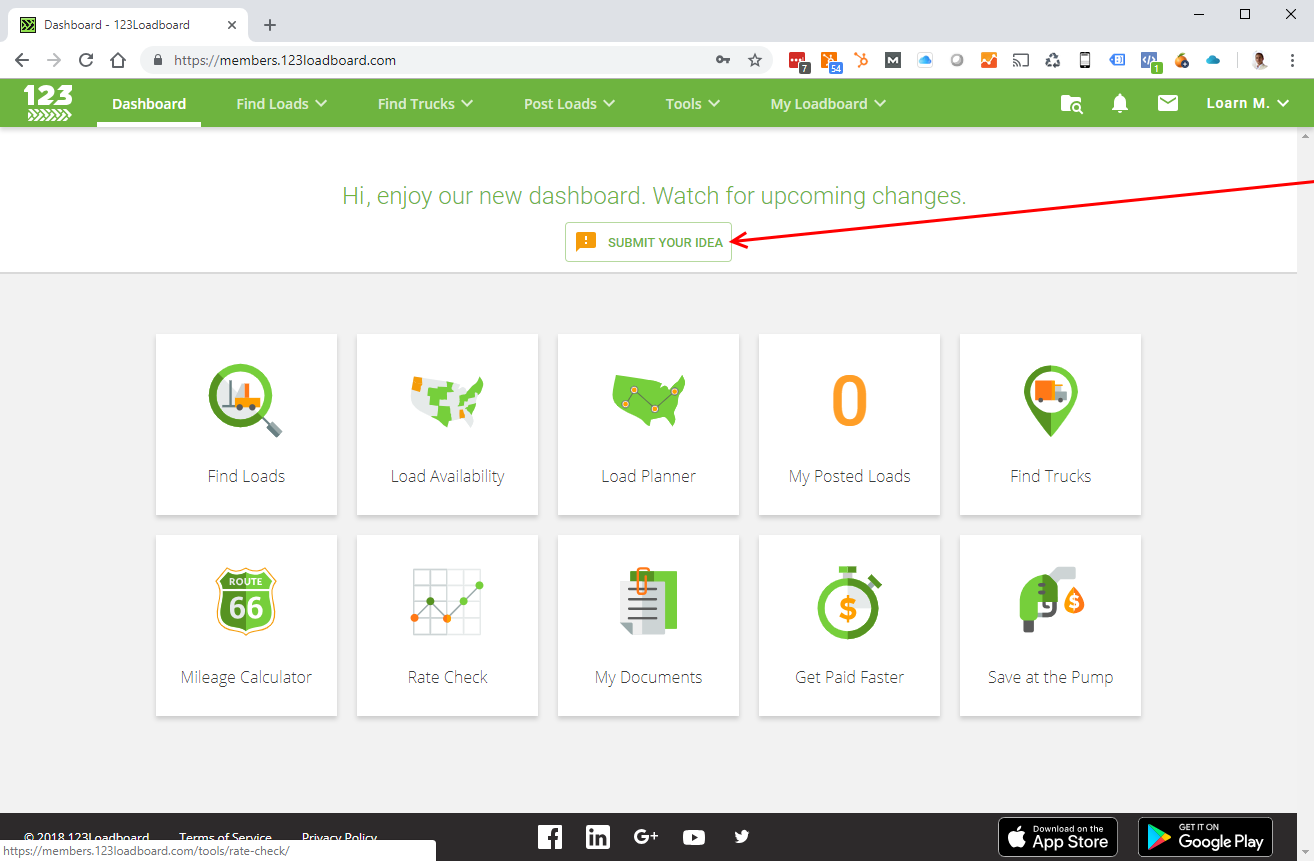Open the saved passwords key icon
The width and height of the screenshot is (1314, 861).
[723, 60]
